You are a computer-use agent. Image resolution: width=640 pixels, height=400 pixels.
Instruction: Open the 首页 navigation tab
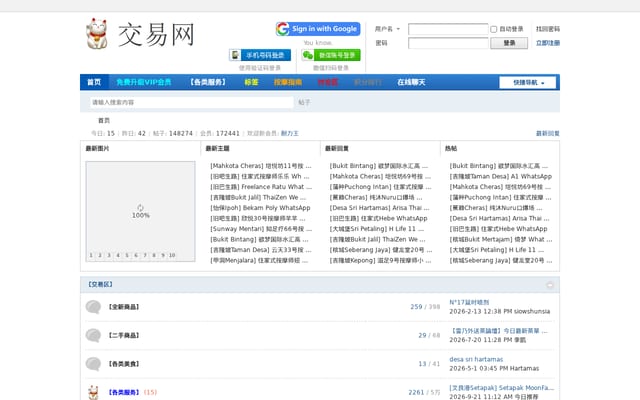94,82
